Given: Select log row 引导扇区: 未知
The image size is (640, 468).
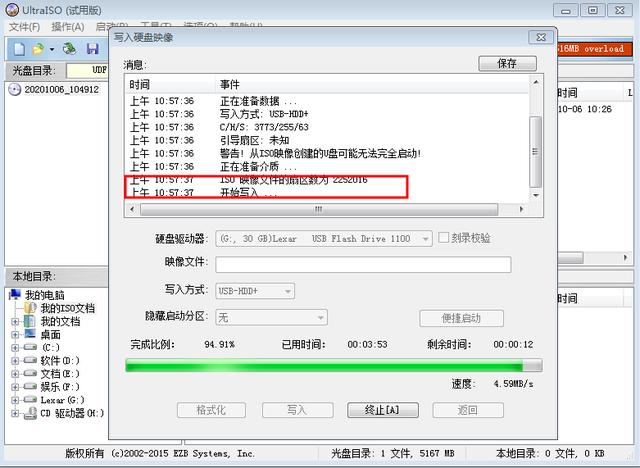Looking at the screenshot, I should click(x=327, y=140).
